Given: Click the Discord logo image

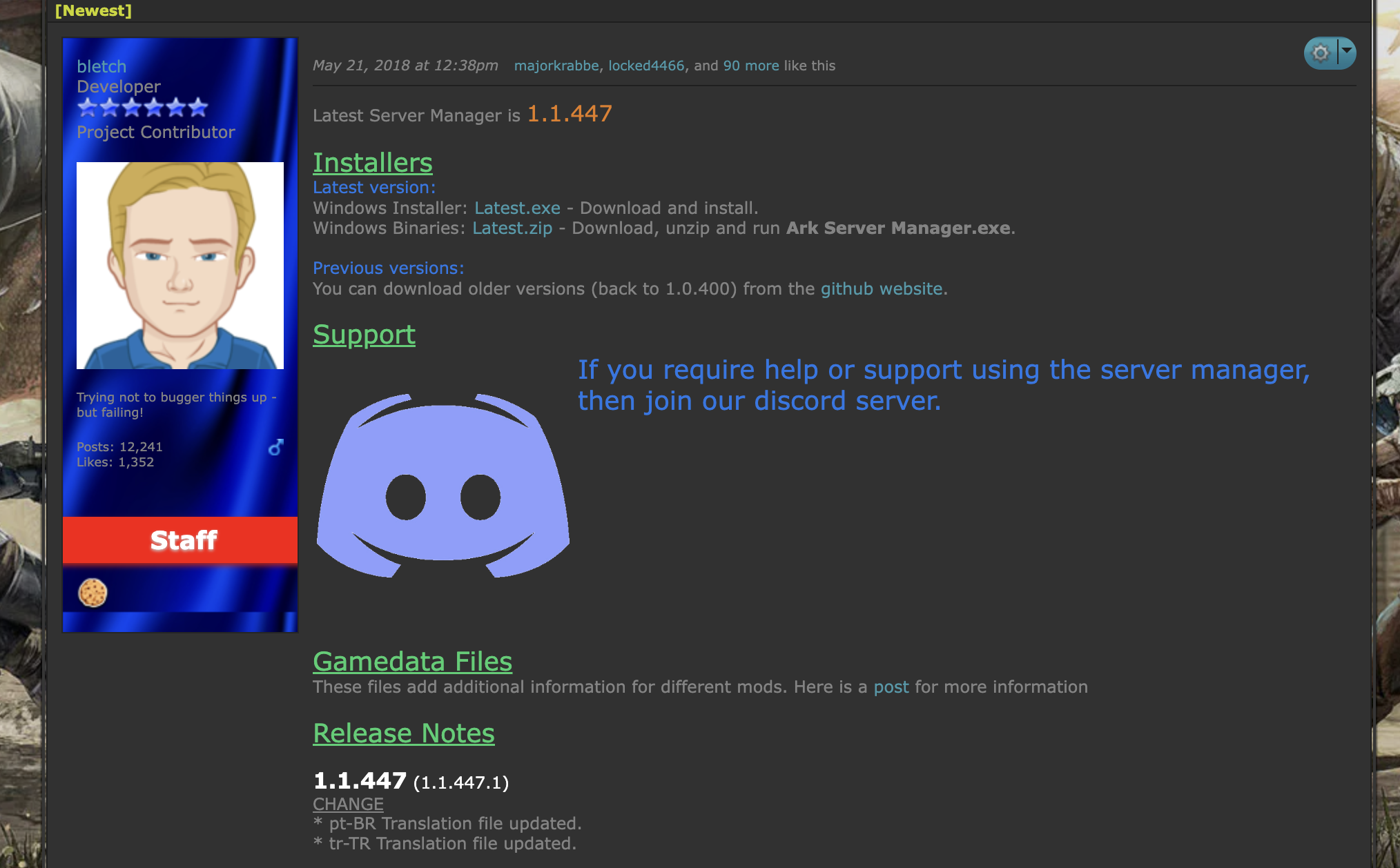Looking at the screenshot, I should [x=443, y=485].
